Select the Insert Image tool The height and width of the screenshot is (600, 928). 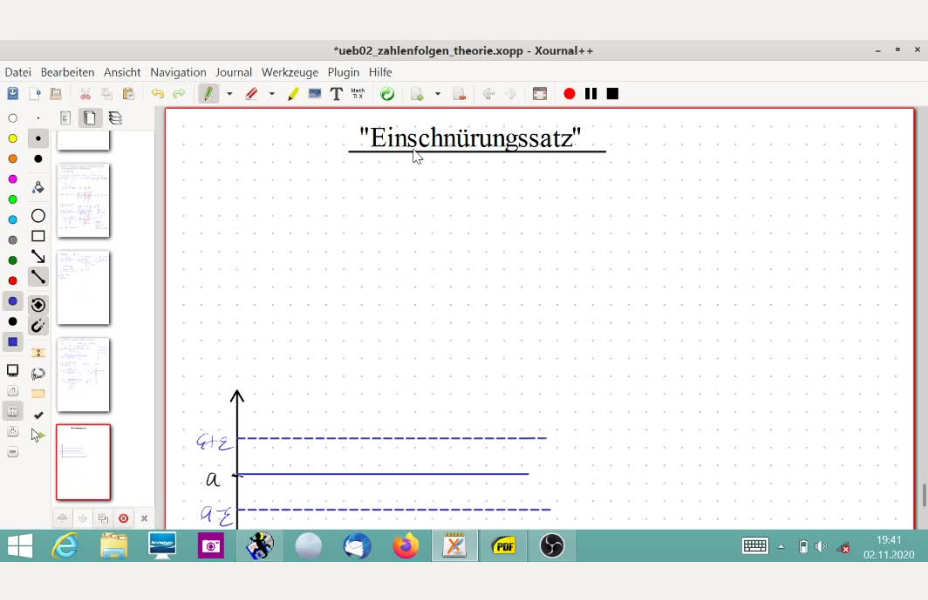pyautogui.click(x=315, y=93)
